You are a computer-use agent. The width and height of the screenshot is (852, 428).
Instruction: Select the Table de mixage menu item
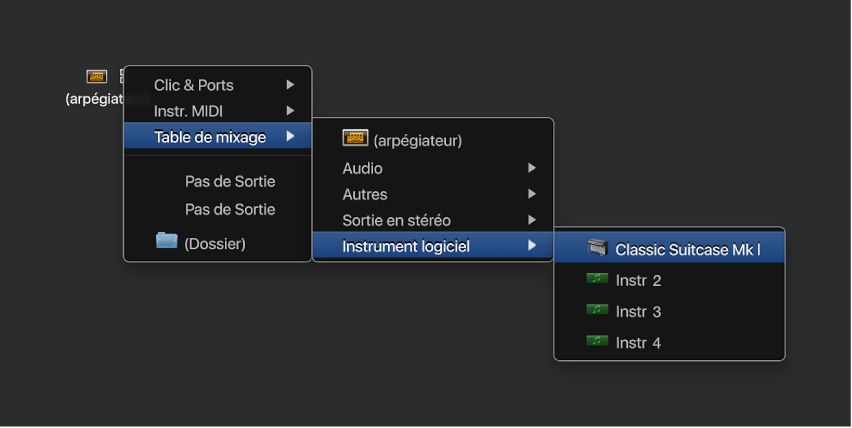210,137
